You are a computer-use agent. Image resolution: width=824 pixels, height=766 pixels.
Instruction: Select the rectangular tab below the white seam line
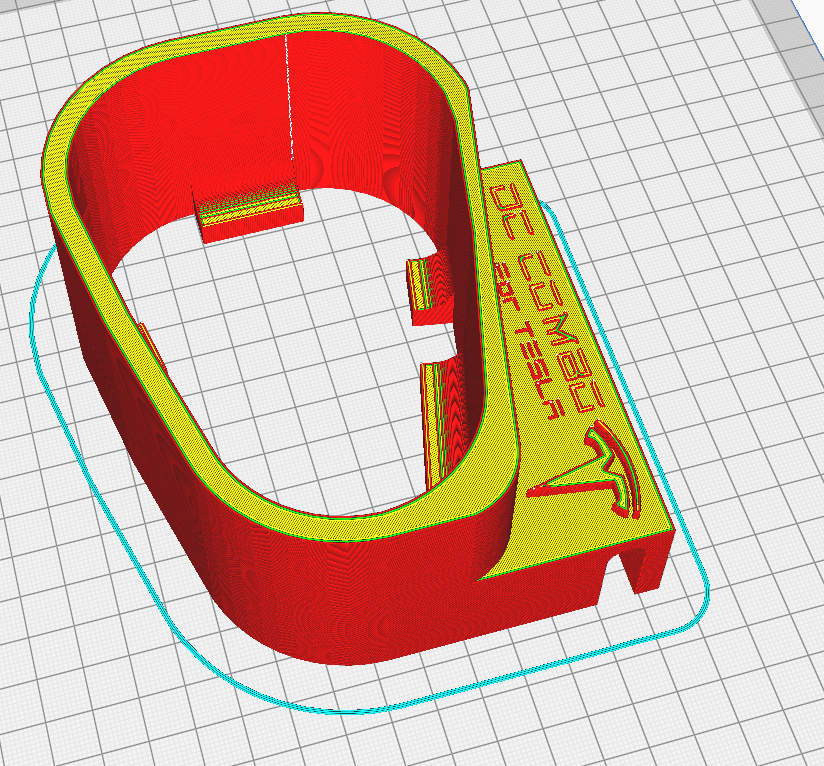(x=249, y=213)
